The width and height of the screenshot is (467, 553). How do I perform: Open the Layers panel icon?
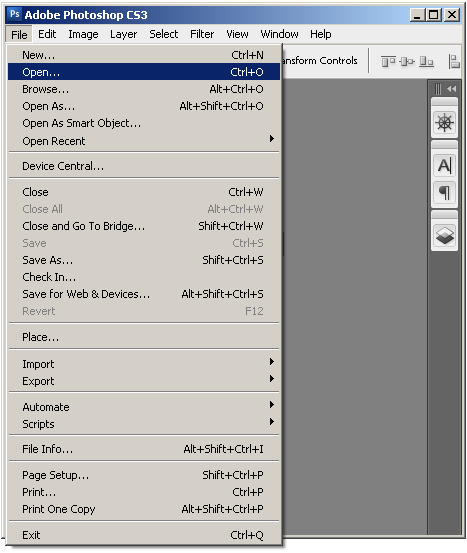(444, 236)
